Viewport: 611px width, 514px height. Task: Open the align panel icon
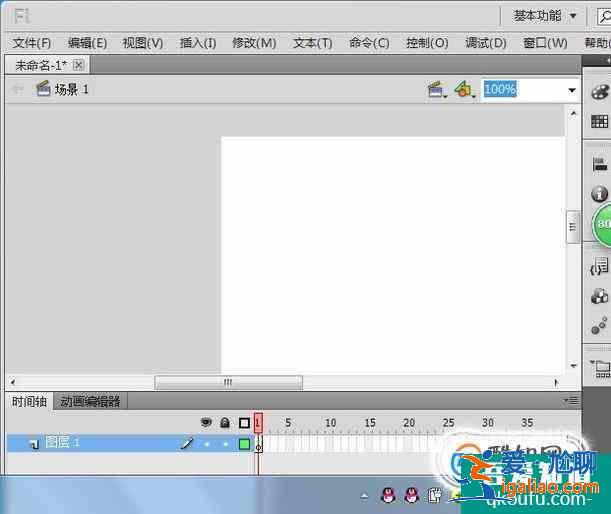tap(600, 164)
